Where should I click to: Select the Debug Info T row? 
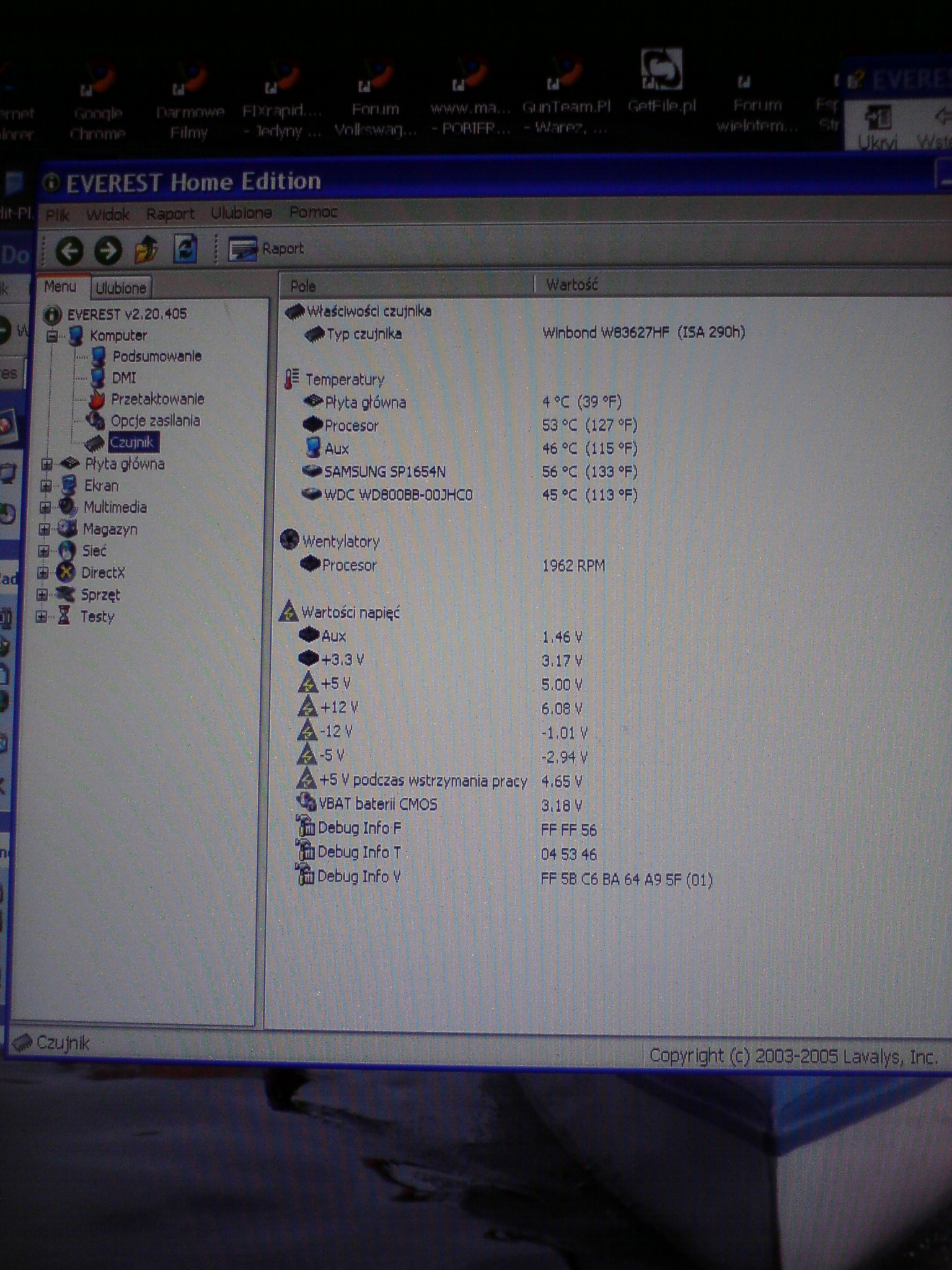click(446, 853)
